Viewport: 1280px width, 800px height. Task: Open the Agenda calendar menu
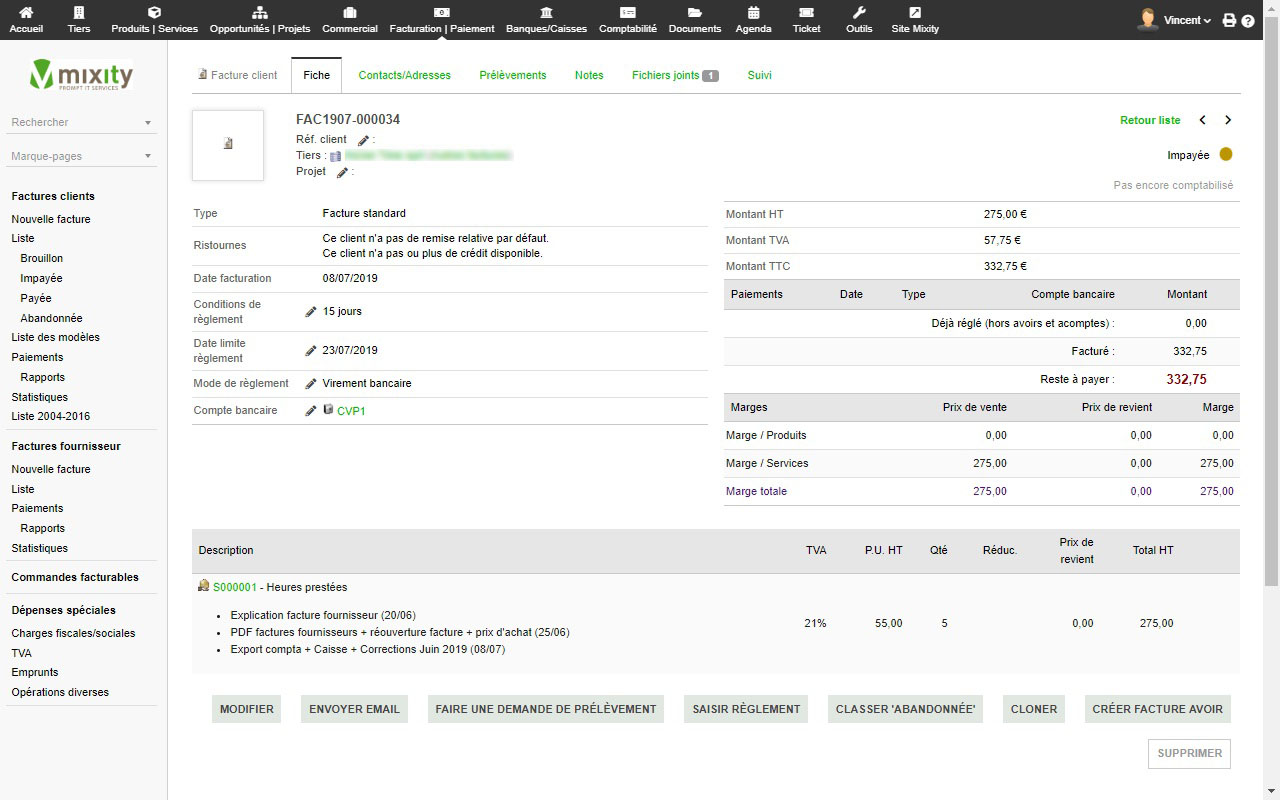pos(753,20)
